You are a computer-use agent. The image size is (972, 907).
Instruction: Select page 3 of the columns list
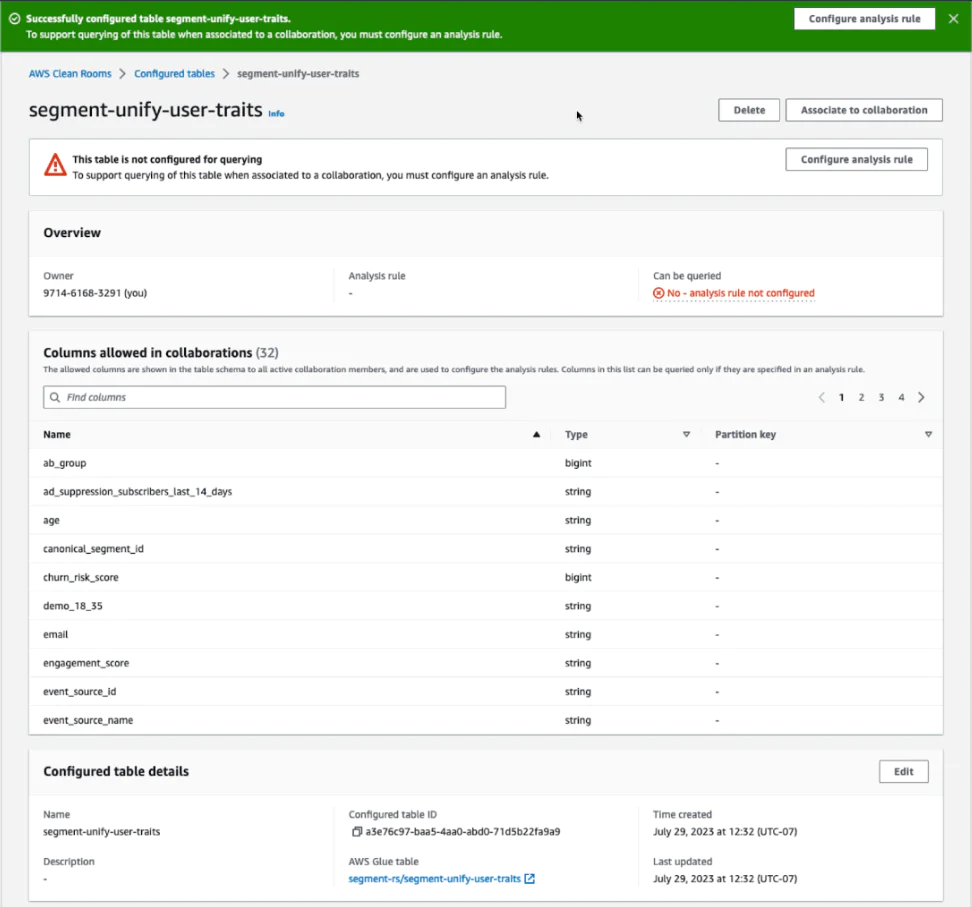tap(881, 397)
